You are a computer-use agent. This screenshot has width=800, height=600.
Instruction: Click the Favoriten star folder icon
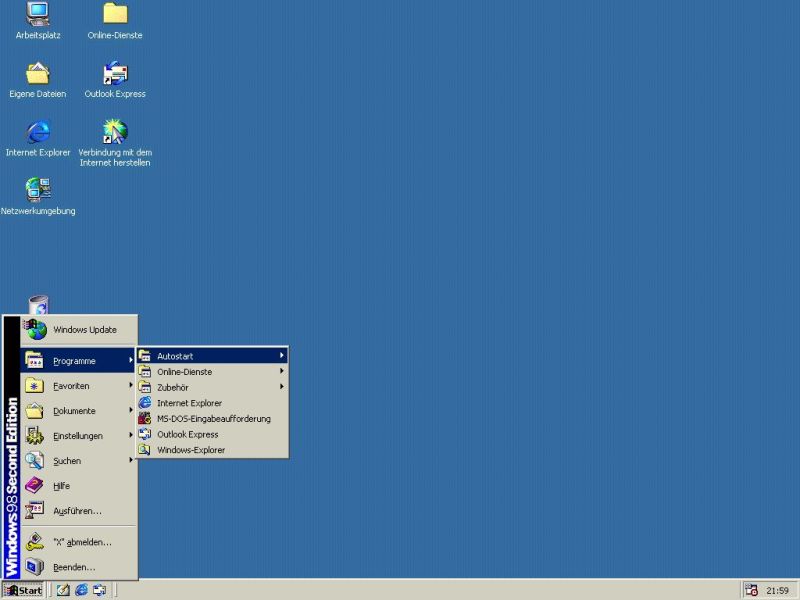click(35, 386)
